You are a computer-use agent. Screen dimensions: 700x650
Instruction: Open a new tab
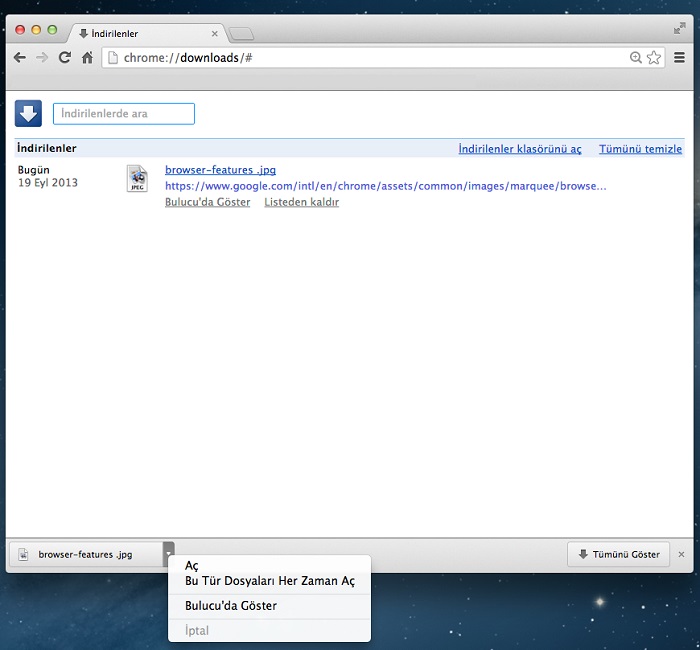pos(241,33)
